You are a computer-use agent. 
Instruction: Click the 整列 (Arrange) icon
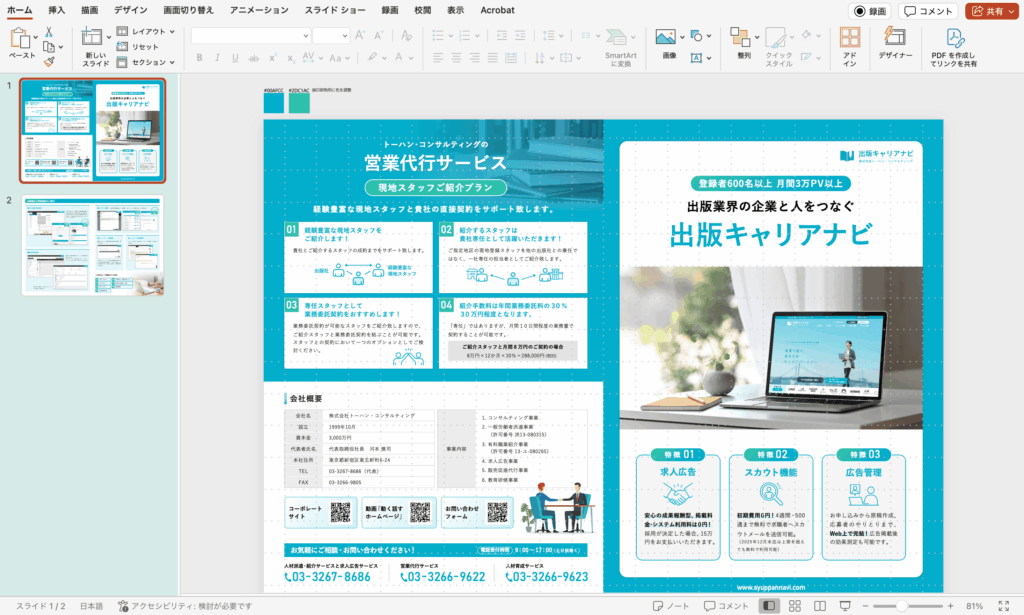point(741,38)
